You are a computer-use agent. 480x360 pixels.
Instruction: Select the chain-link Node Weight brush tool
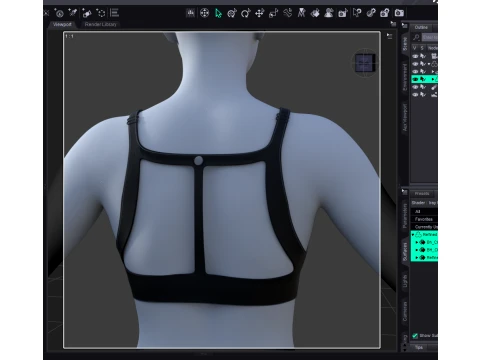(371, 13)
